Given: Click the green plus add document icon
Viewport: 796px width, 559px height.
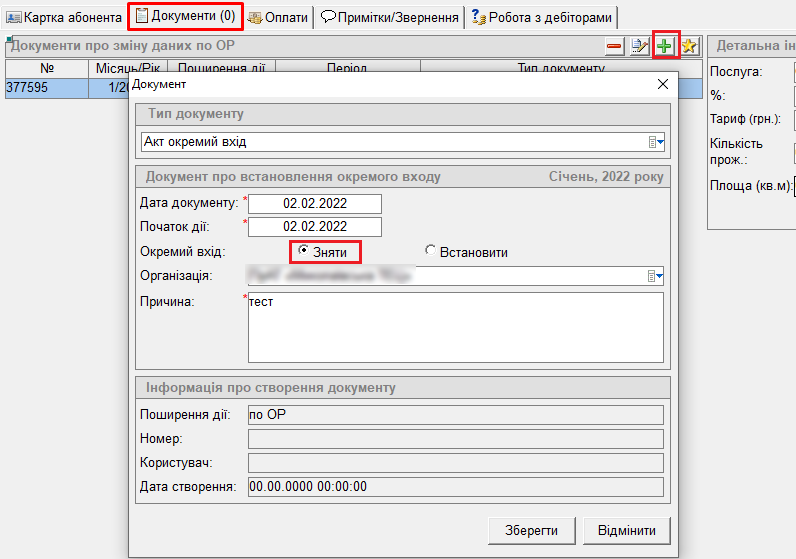Looking at the screenshot, I should (665, 46).
